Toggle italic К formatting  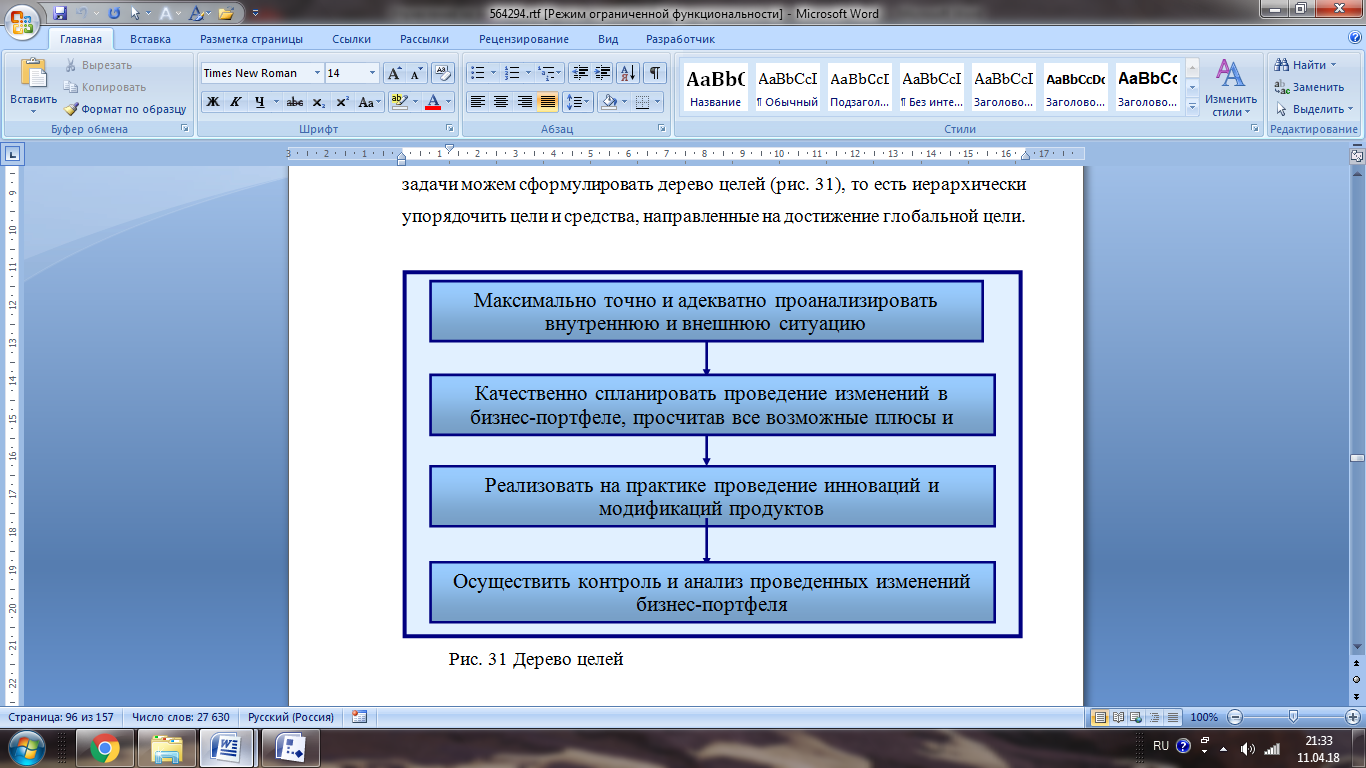tap(236, 102)
